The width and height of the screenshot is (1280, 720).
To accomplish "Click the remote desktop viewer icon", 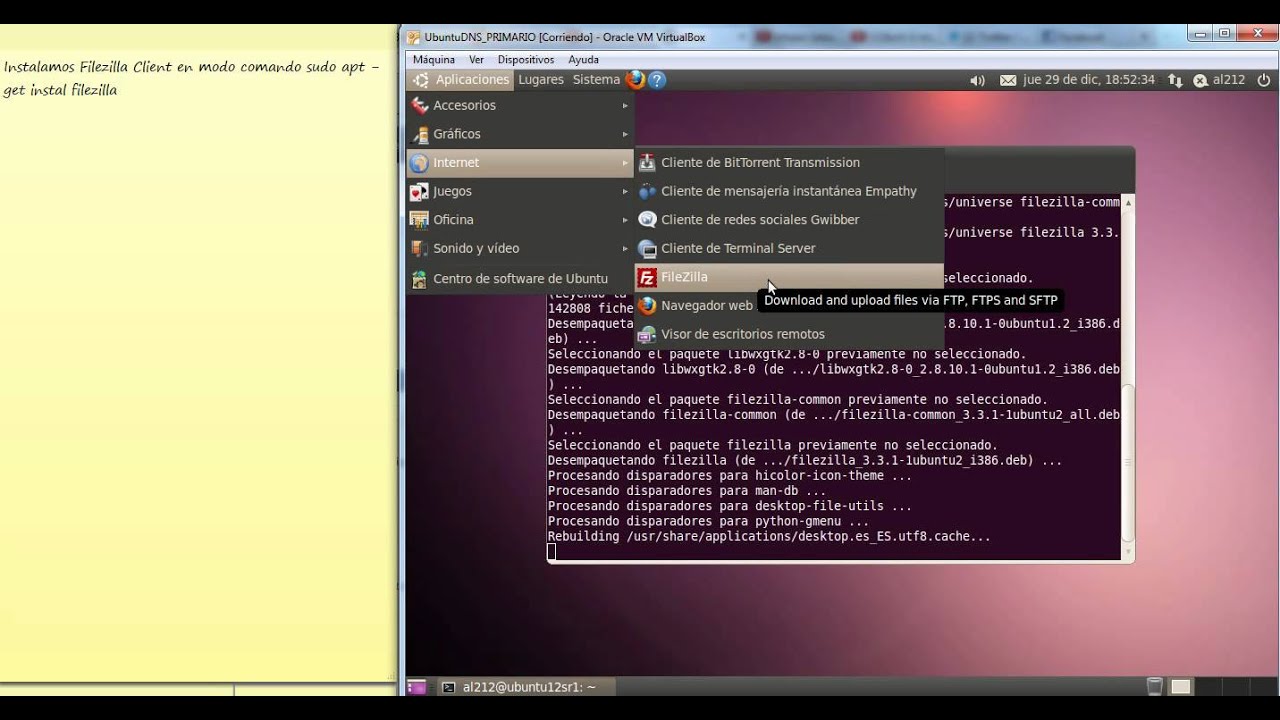I will coord(647,334).
